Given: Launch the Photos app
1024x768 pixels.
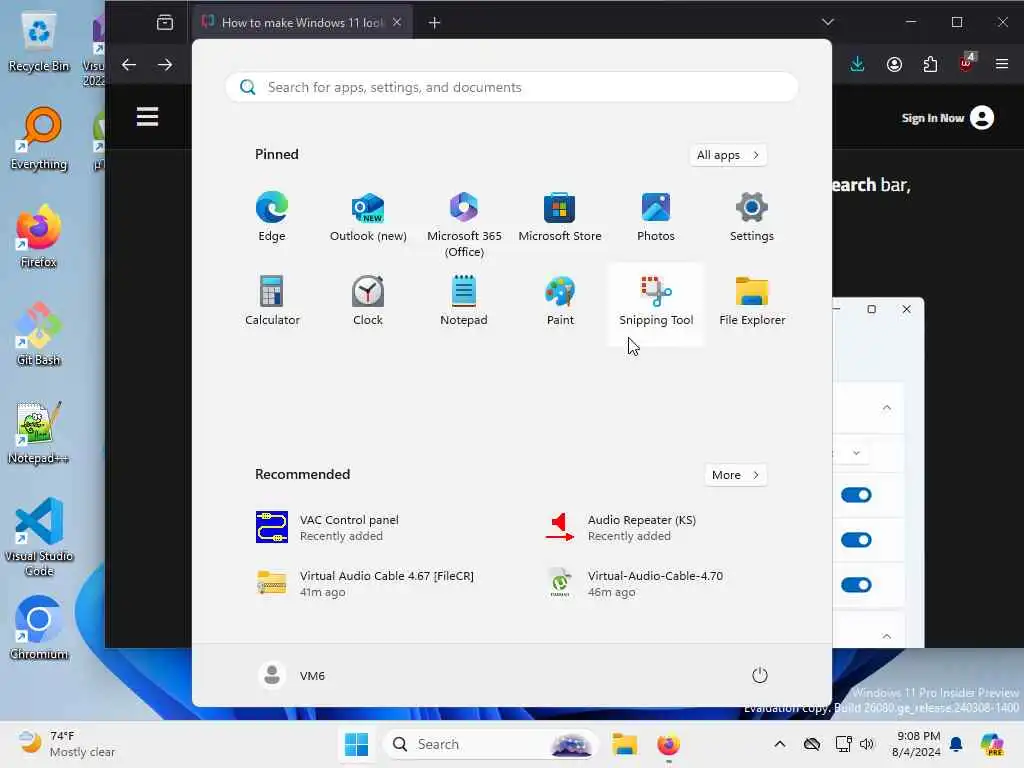Looking at the screenshot, I should coord(656,217).
